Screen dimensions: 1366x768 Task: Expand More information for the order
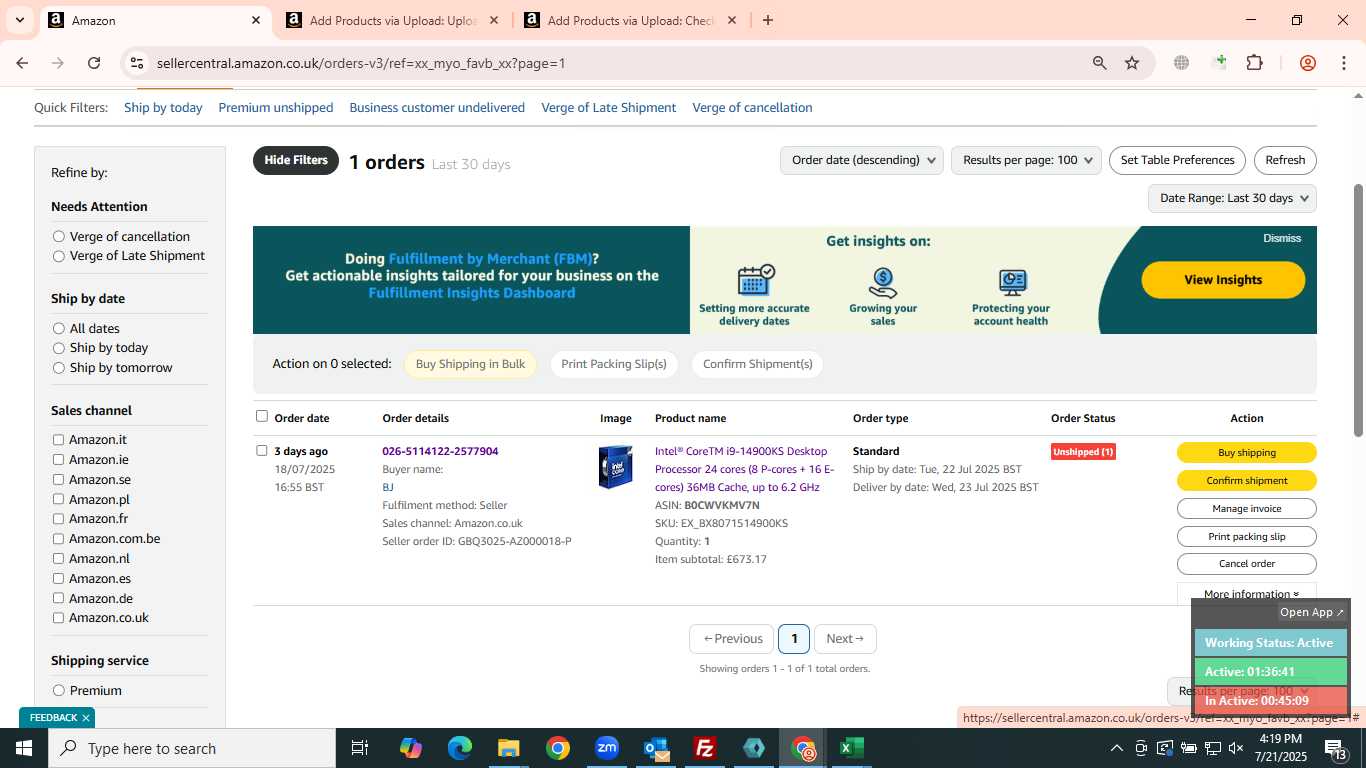coord(1247,594)
